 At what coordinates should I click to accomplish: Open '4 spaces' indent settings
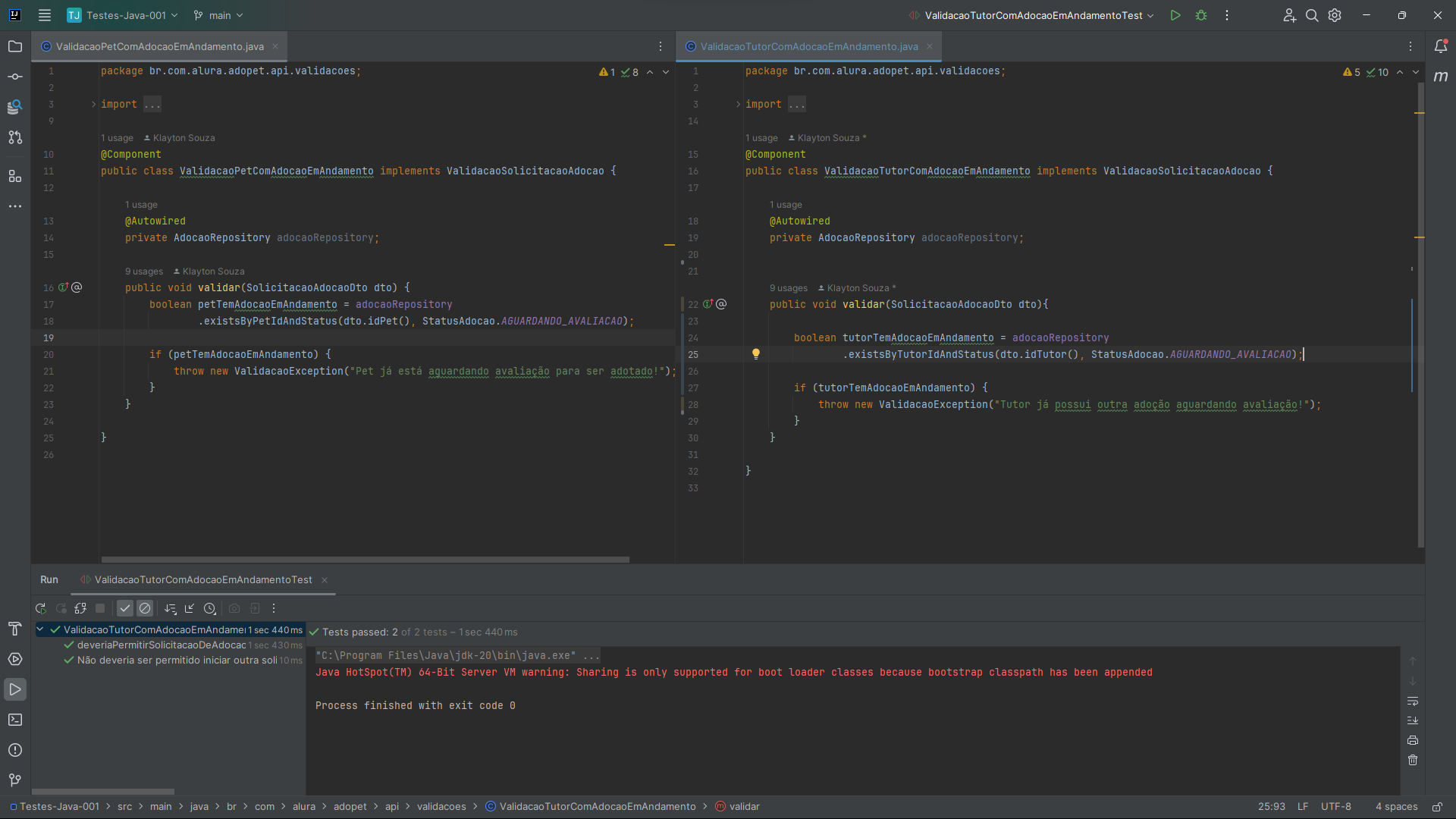pyautogui.click(x=1396, y=807)
